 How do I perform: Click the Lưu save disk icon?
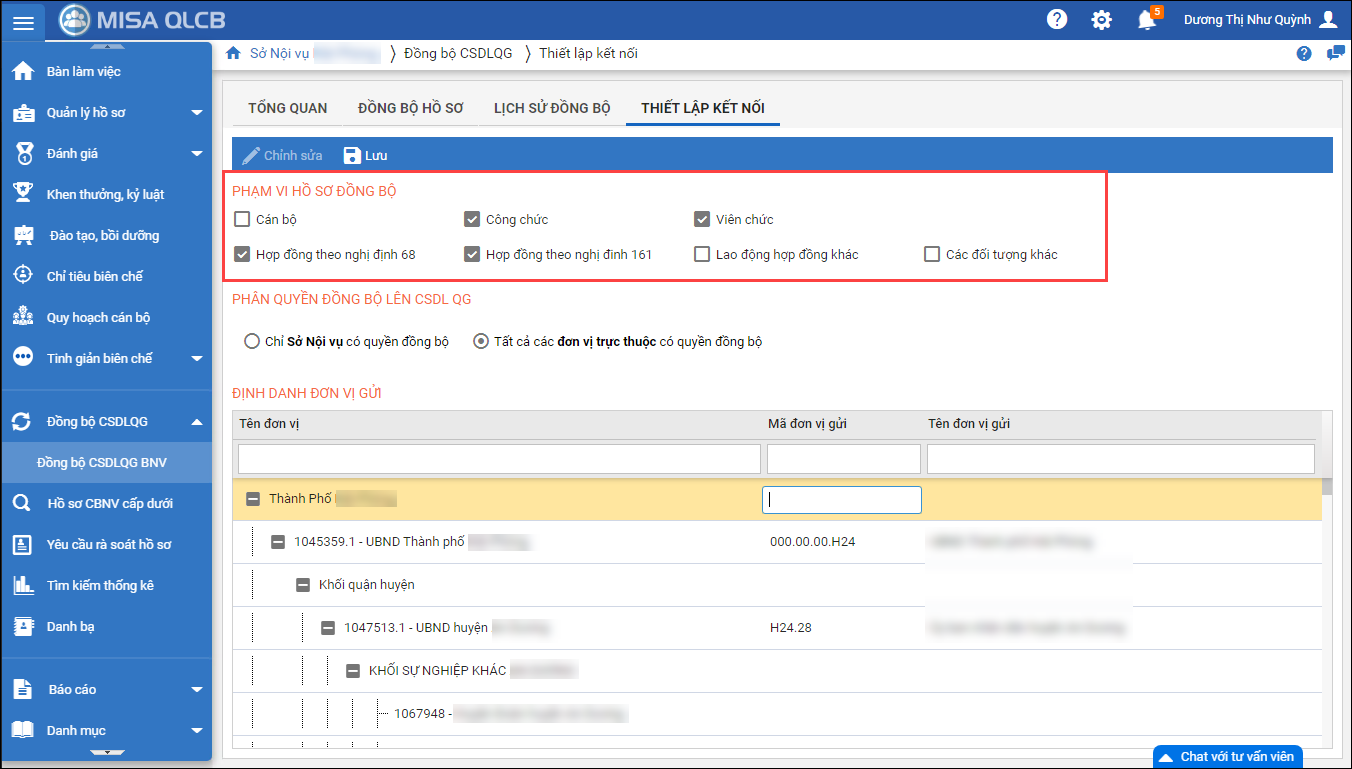352,155
